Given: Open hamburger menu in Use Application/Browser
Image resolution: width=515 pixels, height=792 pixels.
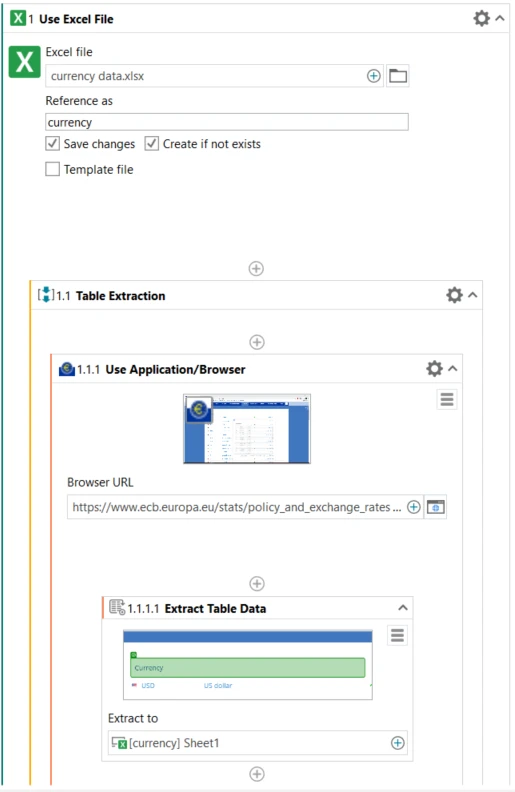Looking at the screenshot, I should [x=447, y=400].
